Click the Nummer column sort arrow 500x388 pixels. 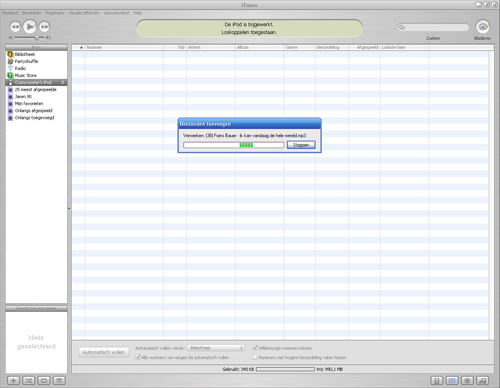[81, 47]
